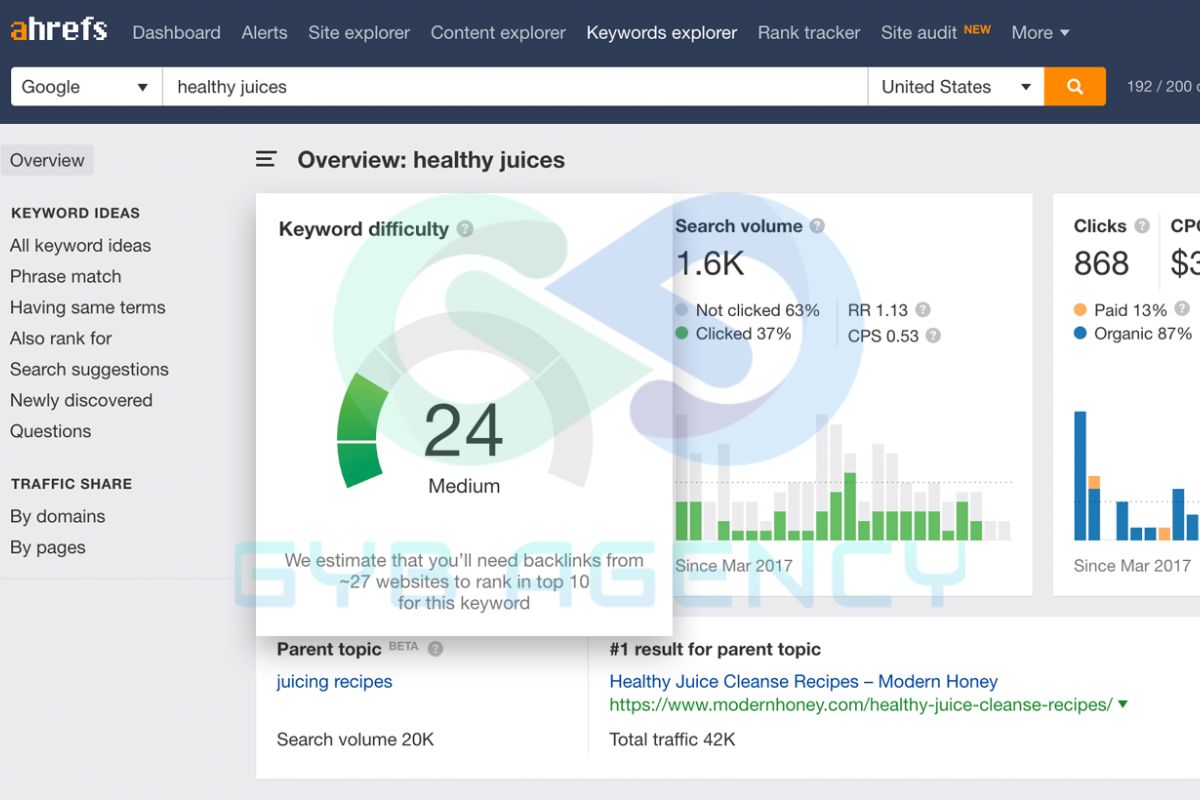This screenshot has width=1200, height=800.
Task: Open Newly discovered report
Action: [81, 400]
